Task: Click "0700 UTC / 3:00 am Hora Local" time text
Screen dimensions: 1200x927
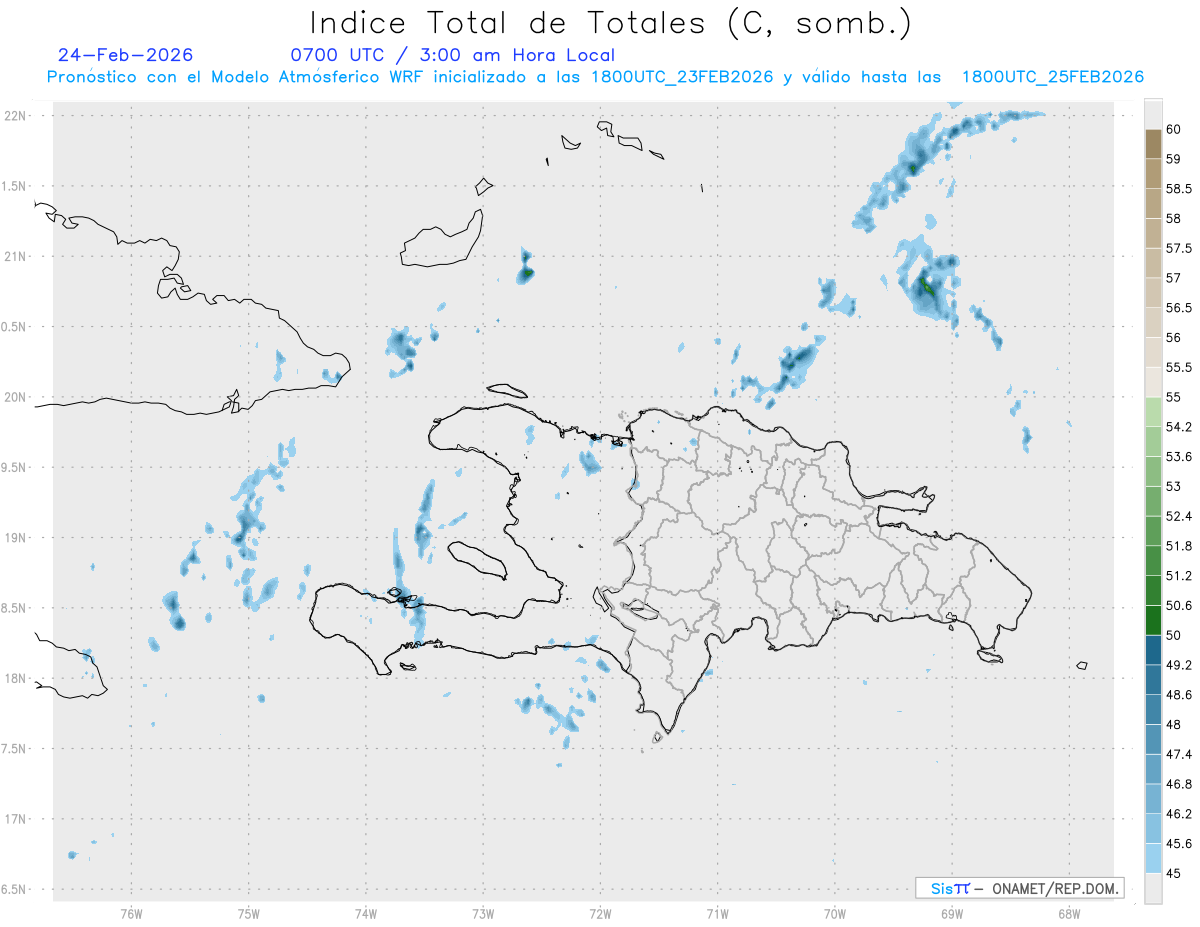Action: (452, 55)
